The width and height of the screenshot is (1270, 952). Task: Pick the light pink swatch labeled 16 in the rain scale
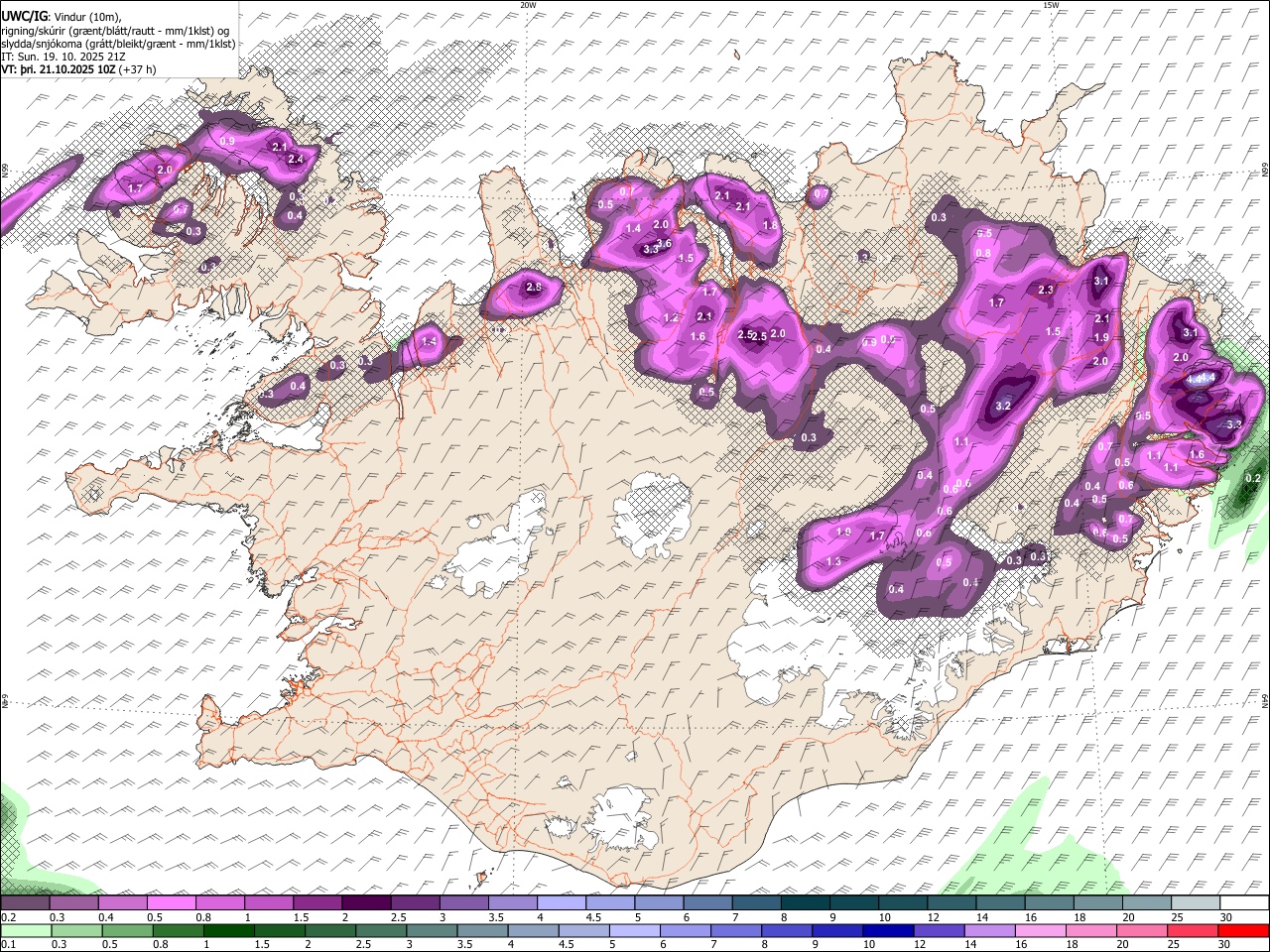coord(1039,930)
